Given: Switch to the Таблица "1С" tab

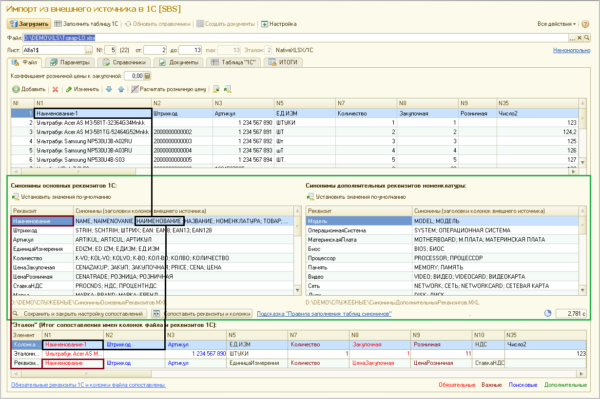Looking at the screenshot, I should pos(233,62).
